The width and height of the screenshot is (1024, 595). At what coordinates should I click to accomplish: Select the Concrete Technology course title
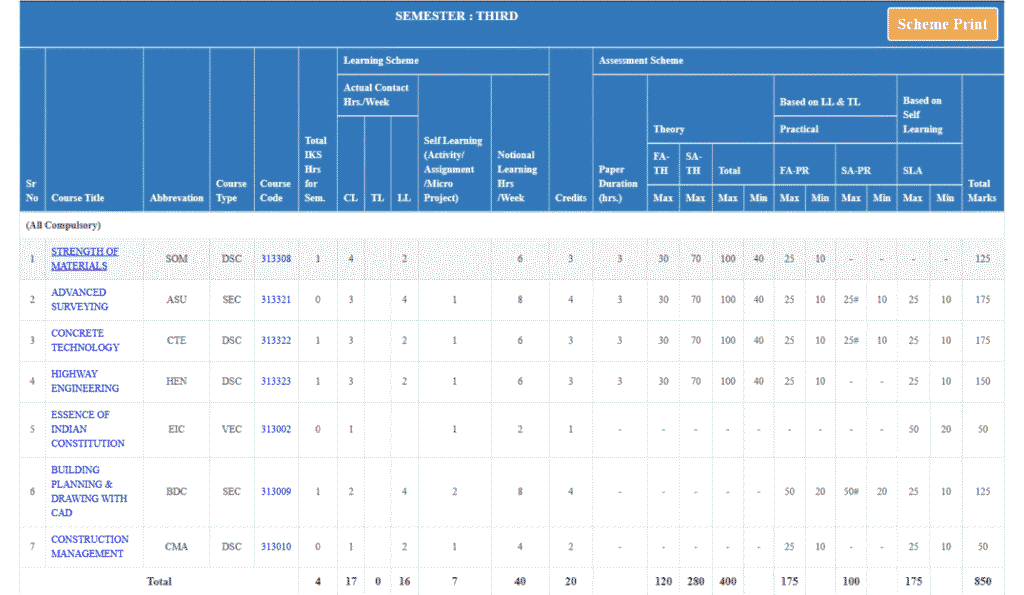coord(85,340)
